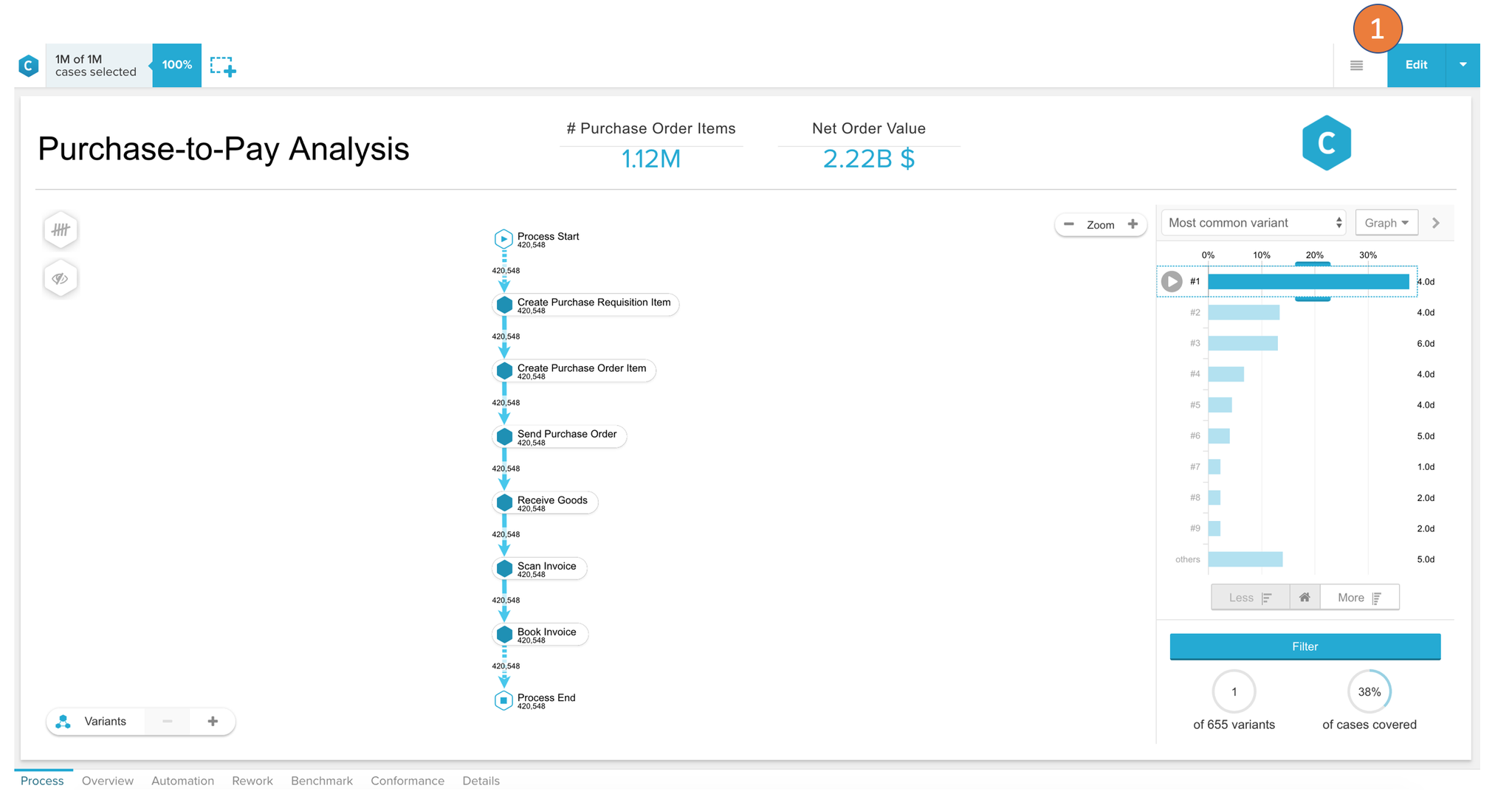Screen dimensions: 1512x808
Task: Click the Edit button
Action: (1415, 65)
